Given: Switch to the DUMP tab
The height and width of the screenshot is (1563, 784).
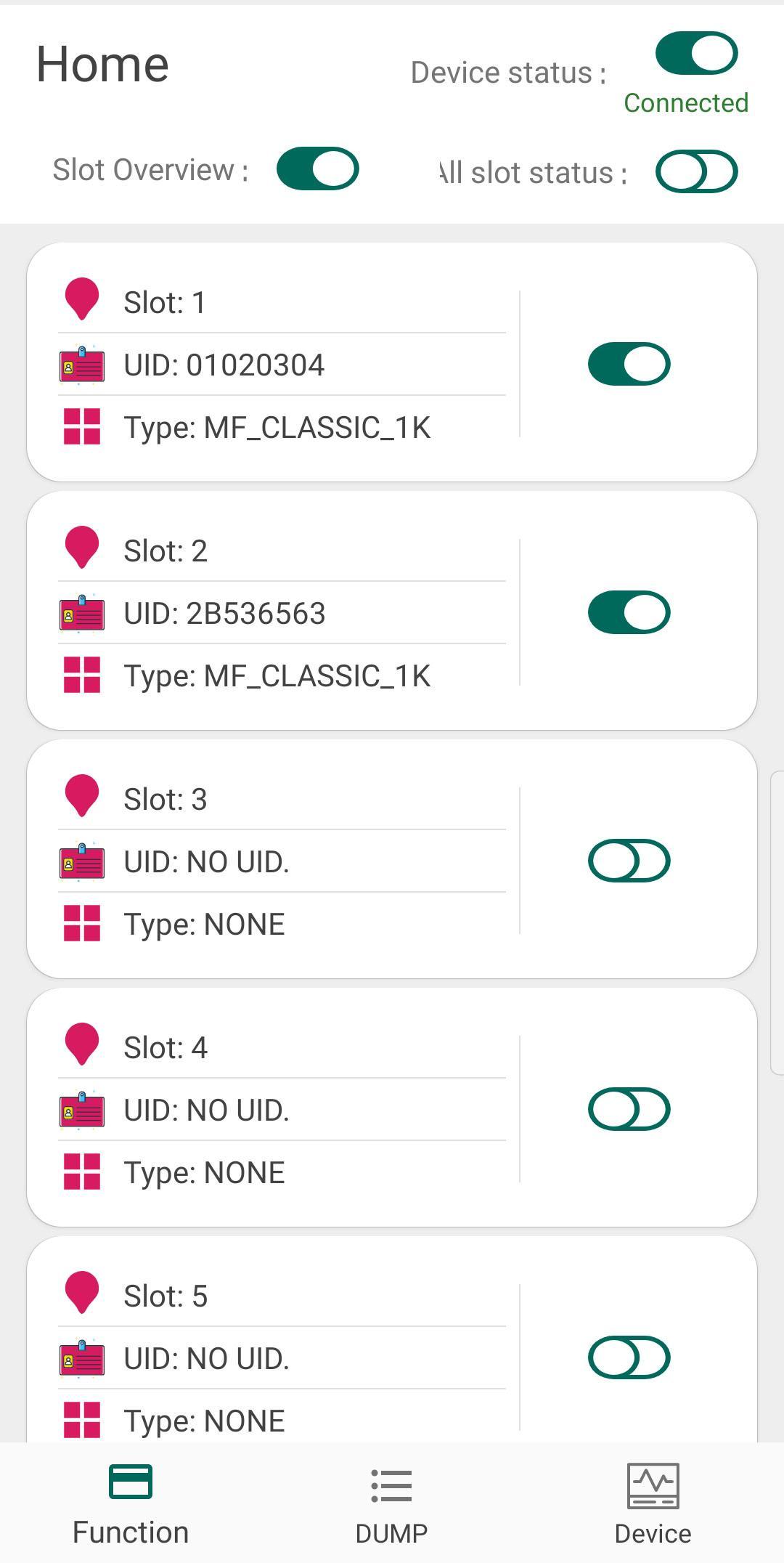Looking at the screenshot, I should point(392,1502).
